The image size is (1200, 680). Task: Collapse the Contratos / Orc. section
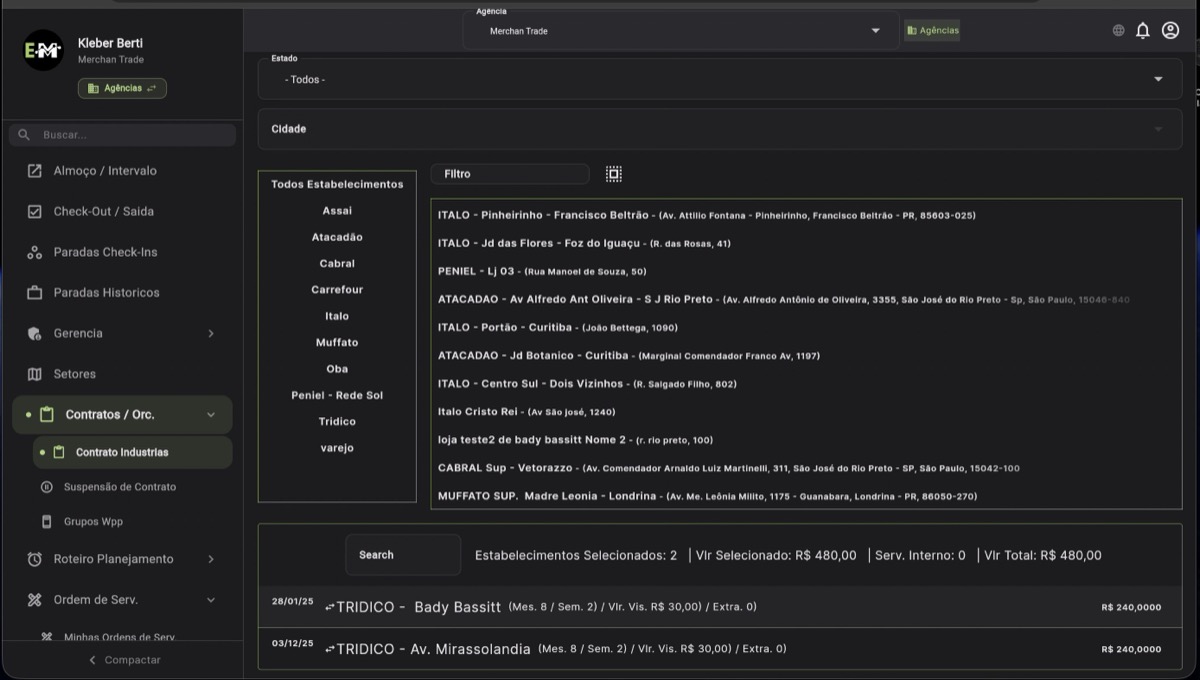(x=211, y=415)
